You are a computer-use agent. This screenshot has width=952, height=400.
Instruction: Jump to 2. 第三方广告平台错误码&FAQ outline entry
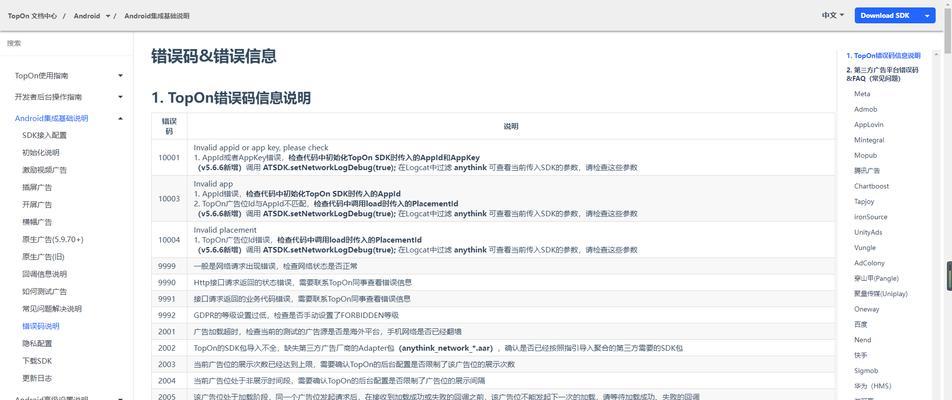tap(882, 74)
